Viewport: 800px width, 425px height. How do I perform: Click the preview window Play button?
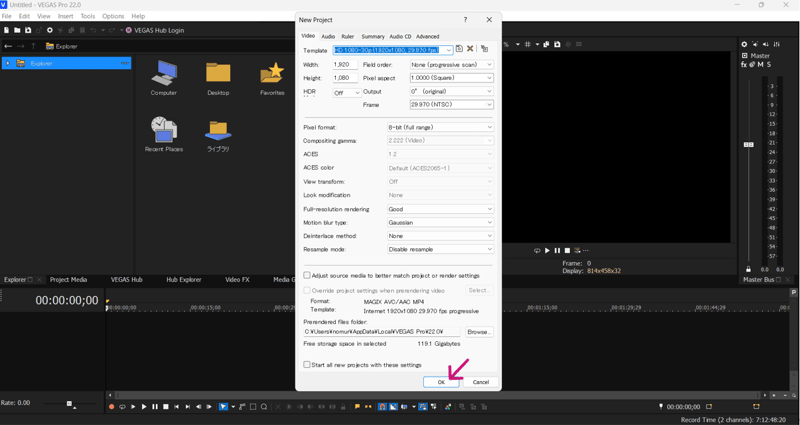click(x=547, y=251)
